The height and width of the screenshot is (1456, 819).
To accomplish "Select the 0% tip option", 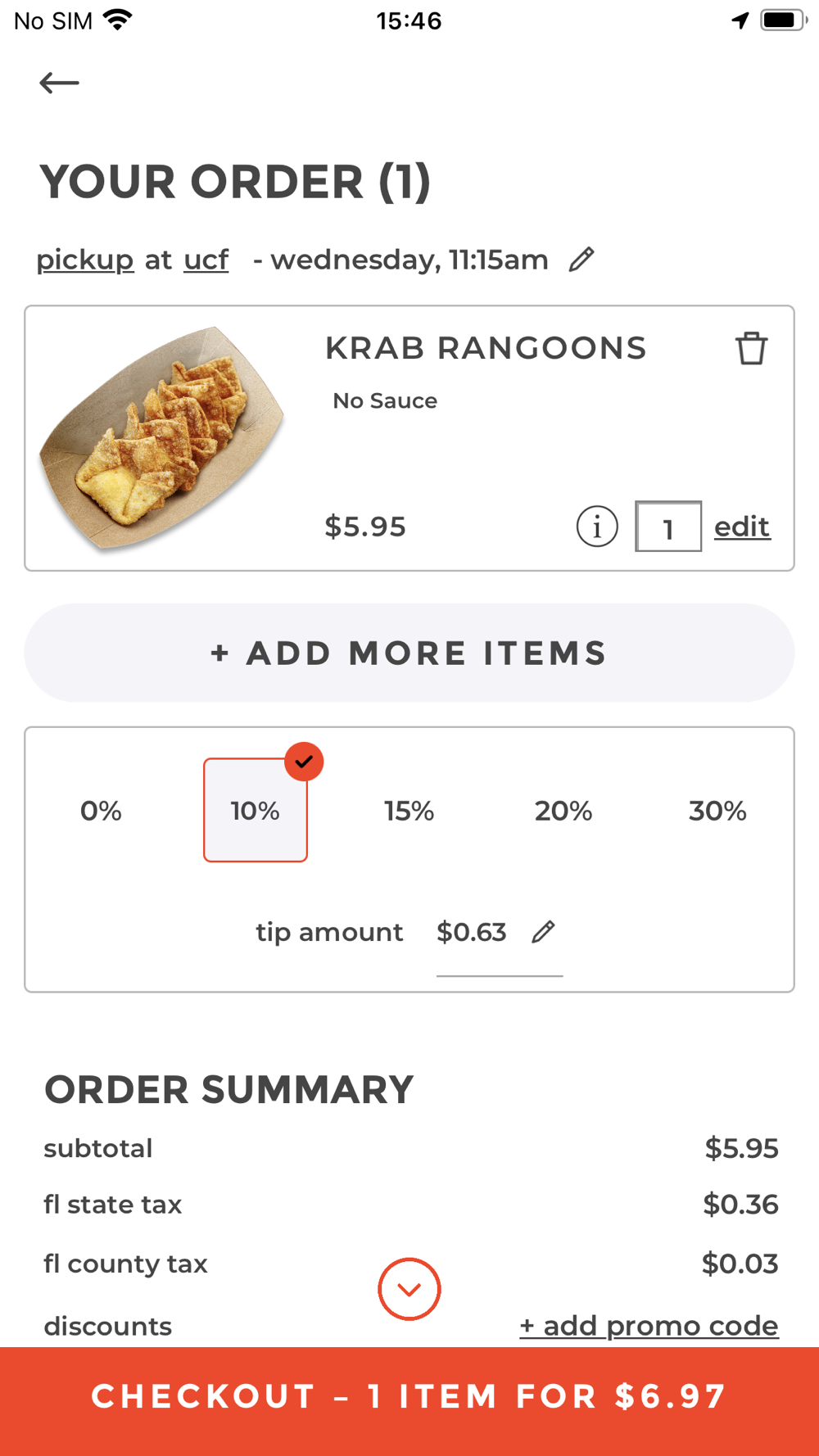I will pos(101,811).
